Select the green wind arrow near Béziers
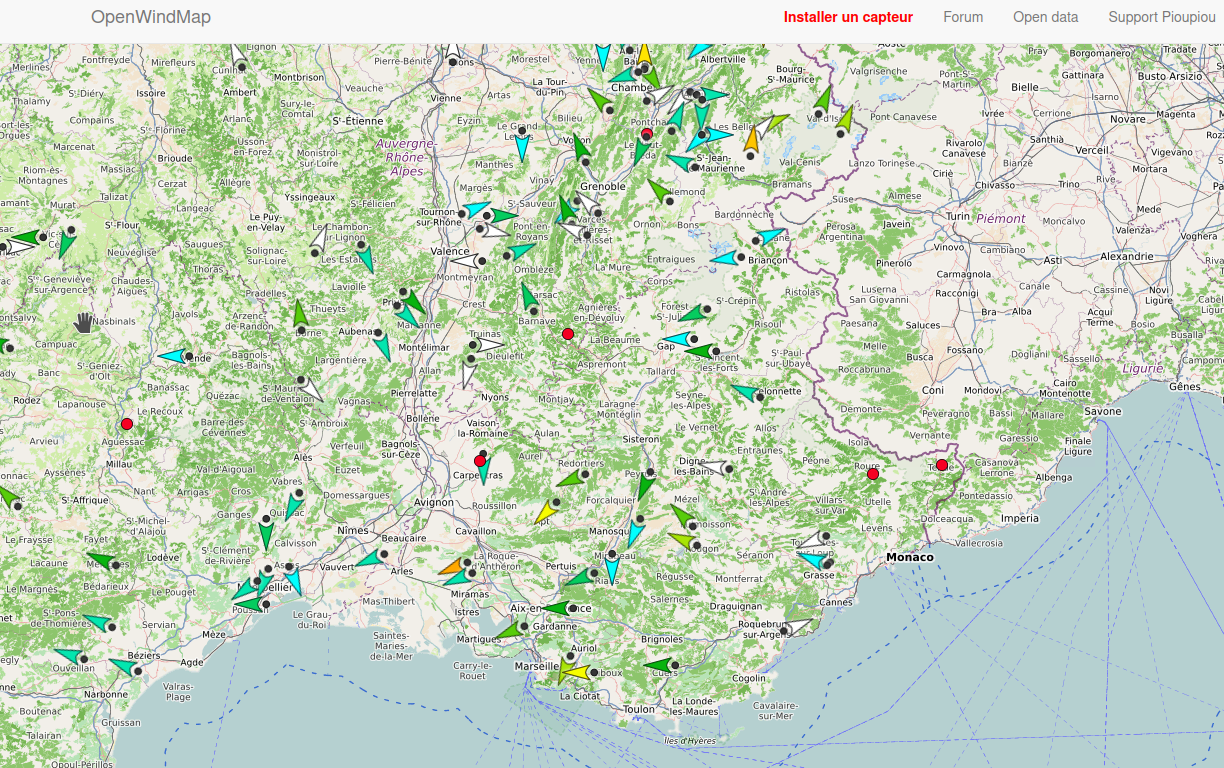This screenshot has width=1224, height=768. point(126,666)
